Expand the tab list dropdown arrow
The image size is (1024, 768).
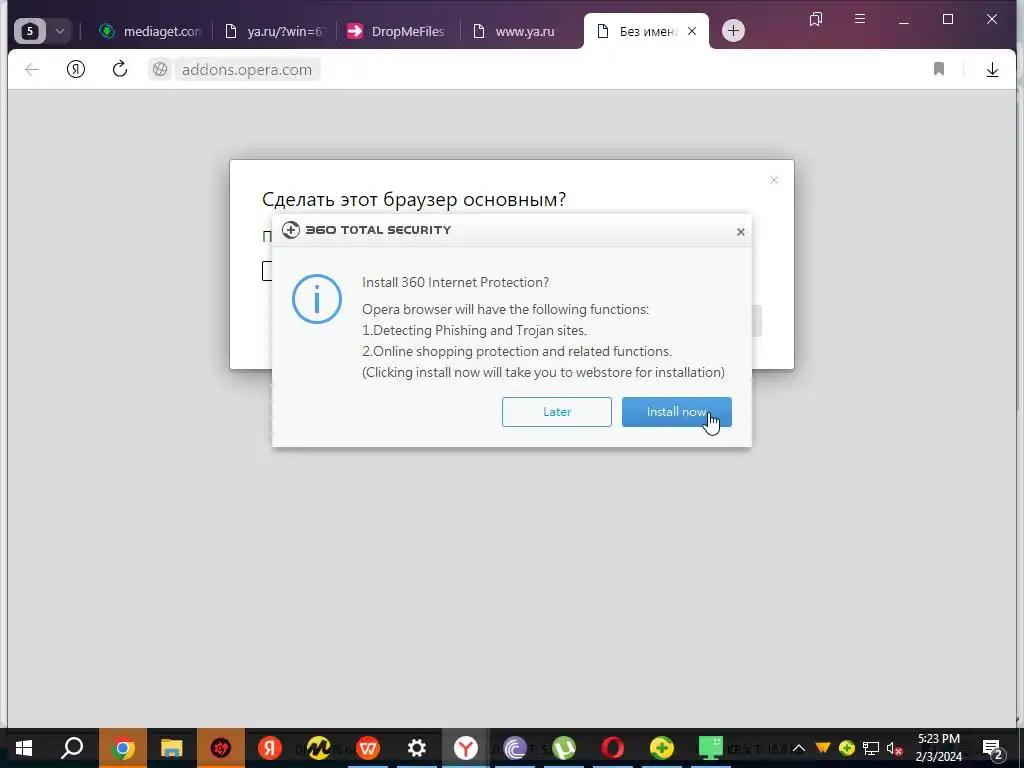59,31
